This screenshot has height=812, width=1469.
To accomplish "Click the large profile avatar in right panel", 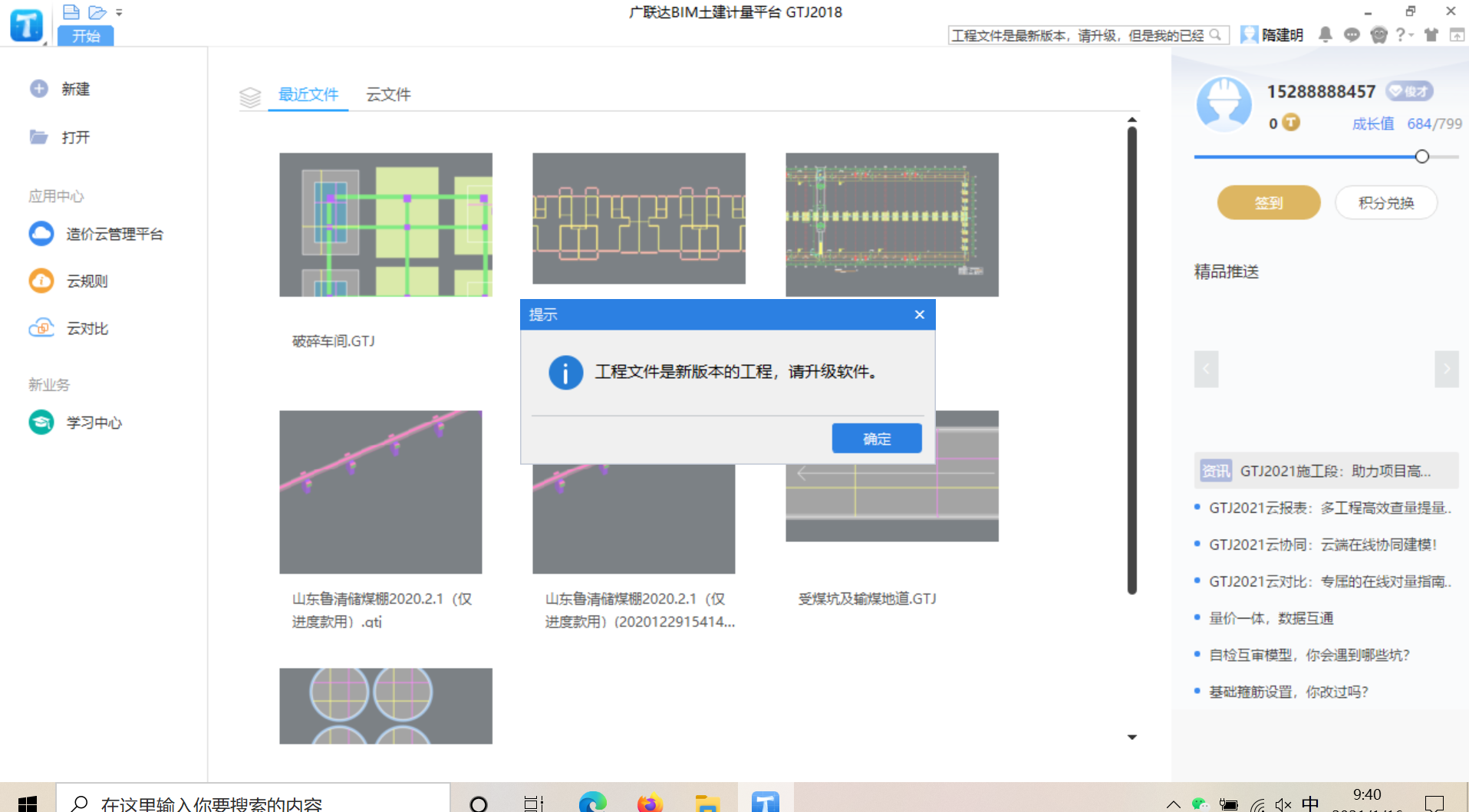I will (1224, 104).
